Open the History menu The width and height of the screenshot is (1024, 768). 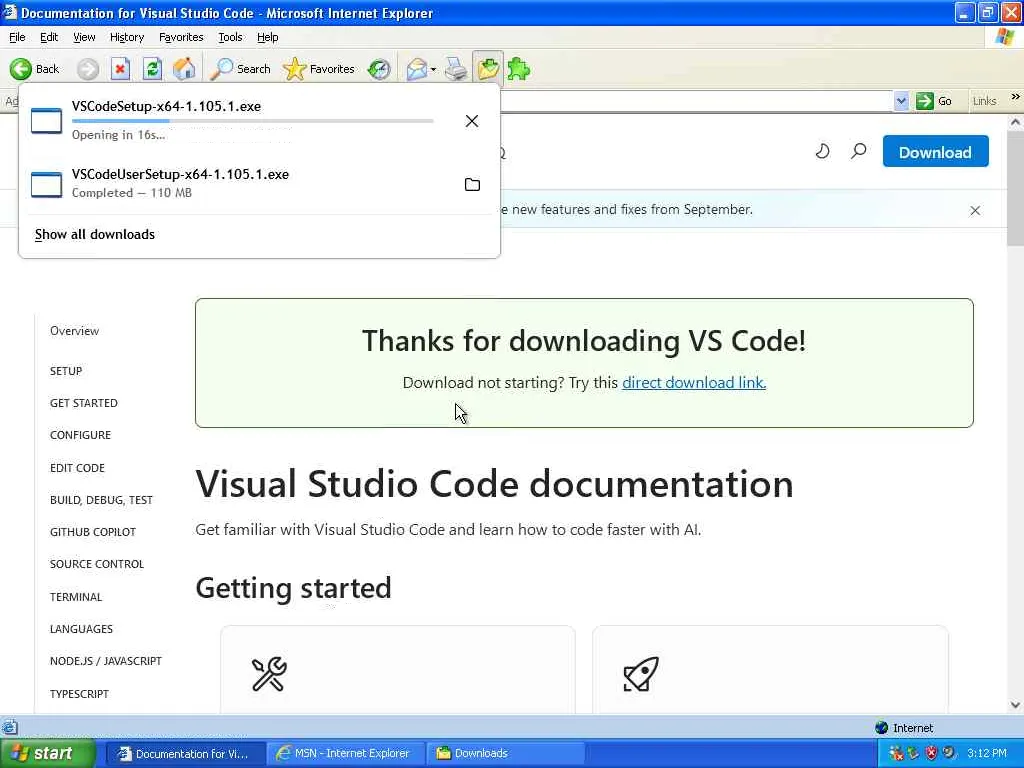coord(127,37)
